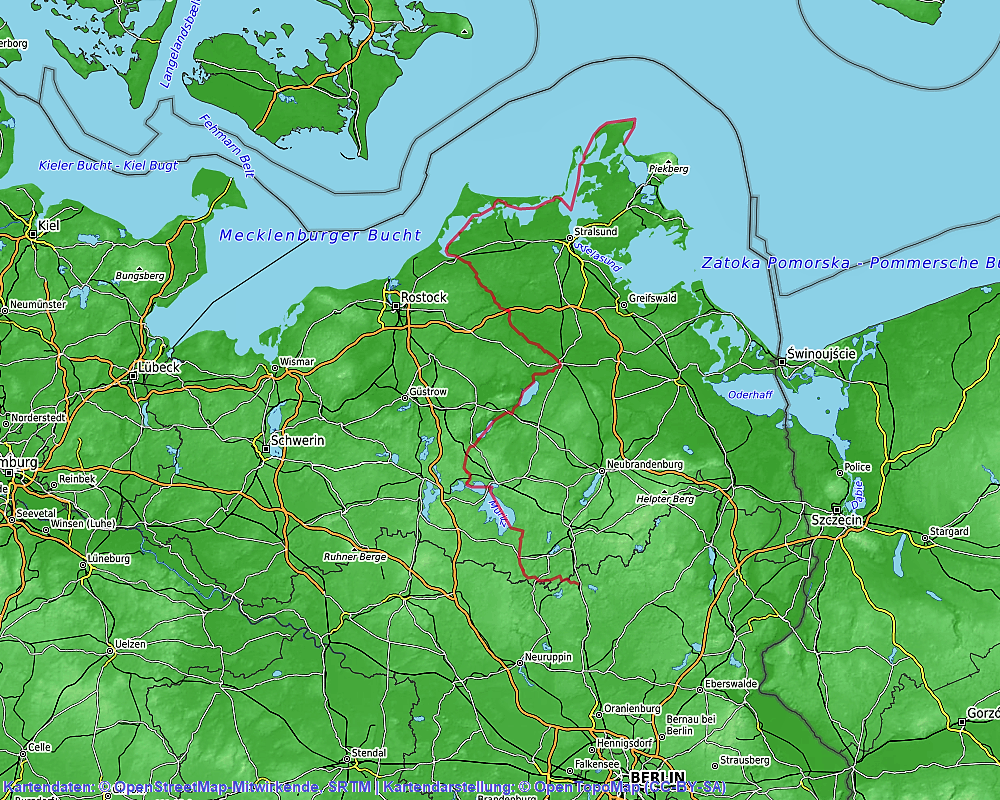Click the Helpter Berg peak label
1000x800 pixels.
[x=665, y=498]
